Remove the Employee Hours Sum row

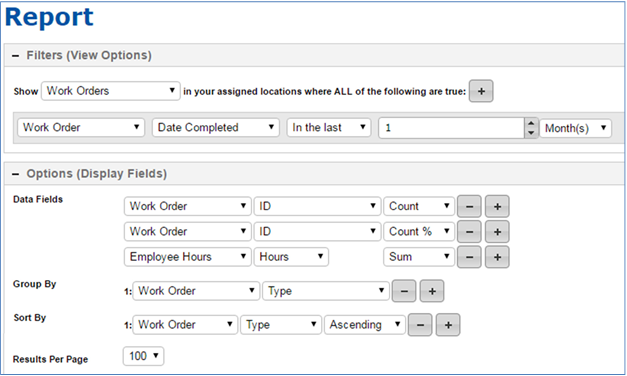(469, 257)
